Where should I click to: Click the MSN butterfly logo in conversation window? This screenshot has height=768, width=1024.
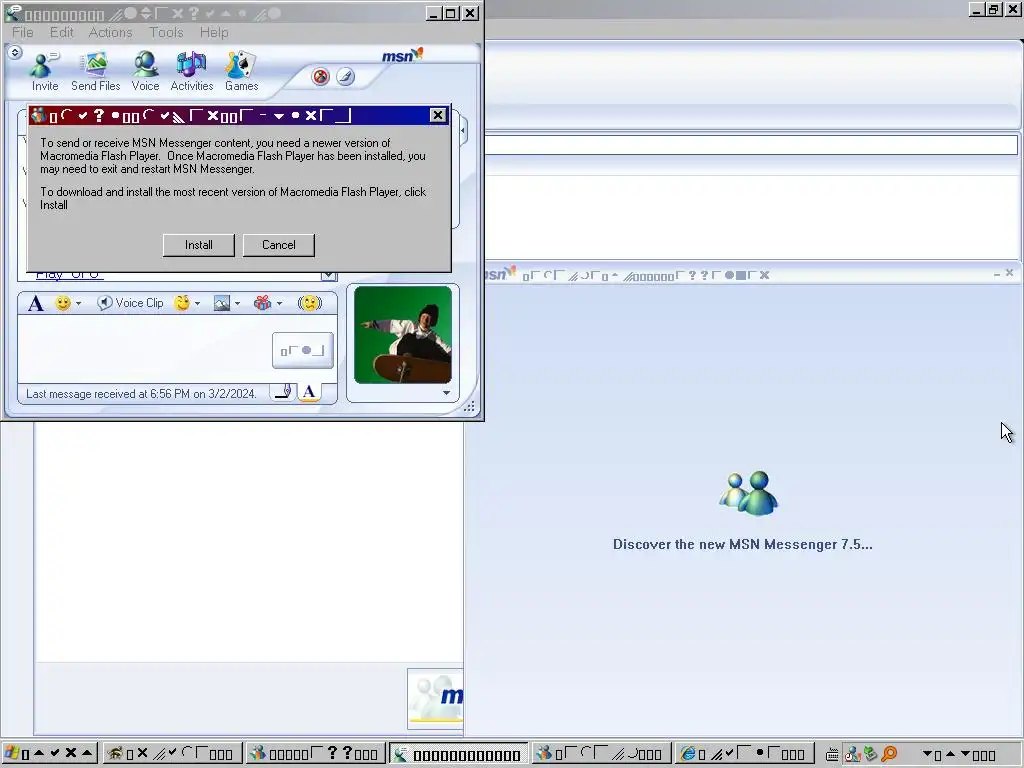tap(402, 56)
